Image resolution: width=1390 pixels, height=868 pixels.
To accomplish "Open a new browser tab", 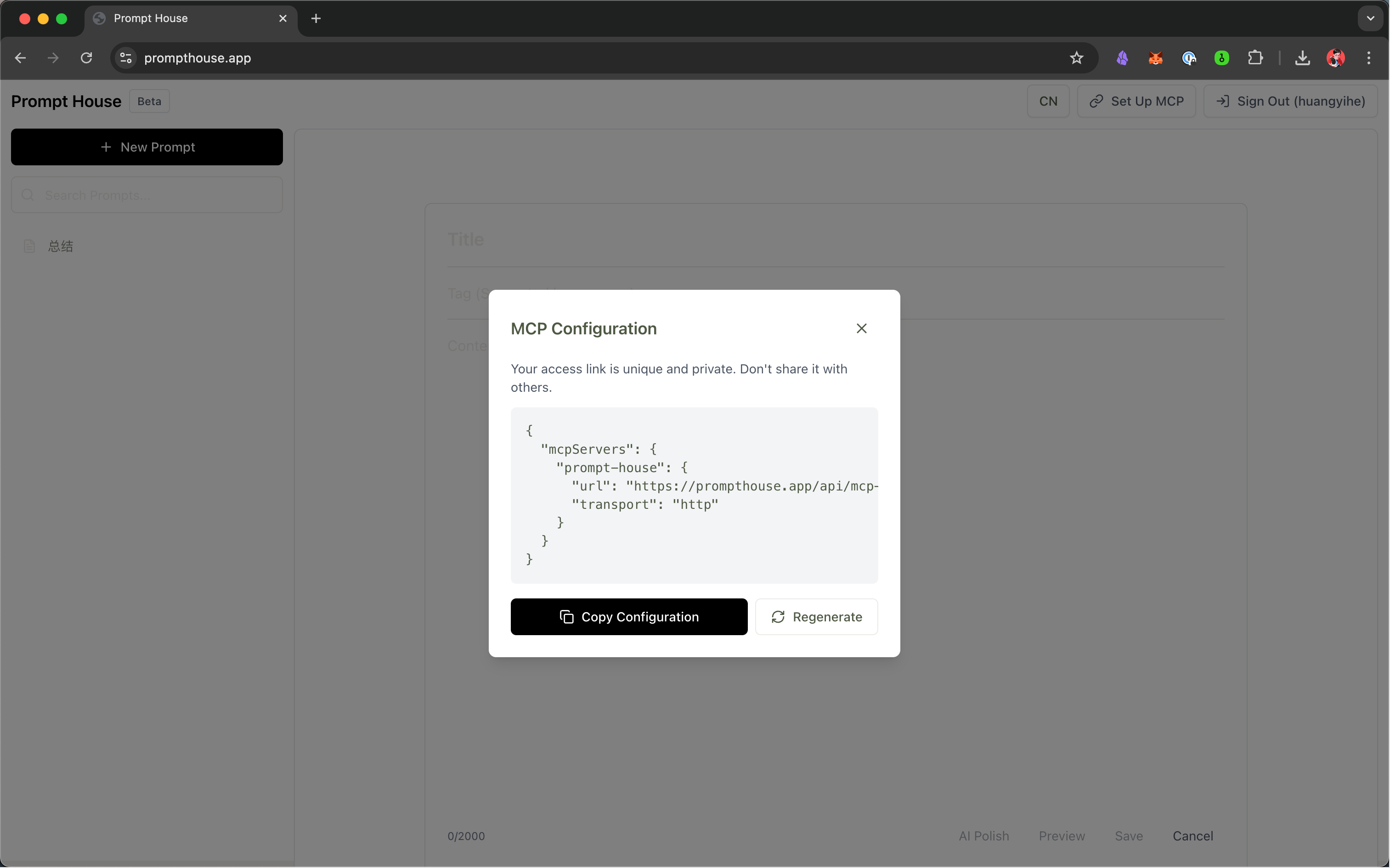I will pyautogui.click(x=316, y=18).
